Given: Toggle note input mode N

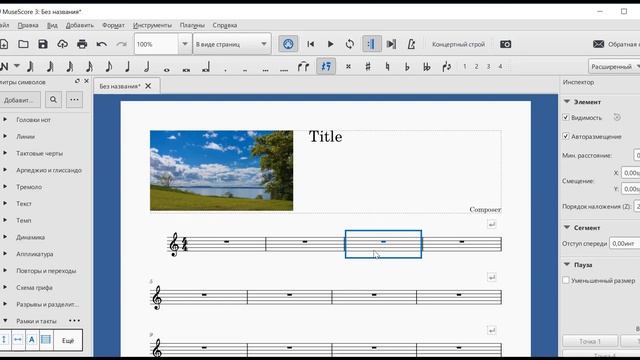Looking at the screenshot, I should tap(4, 66).
